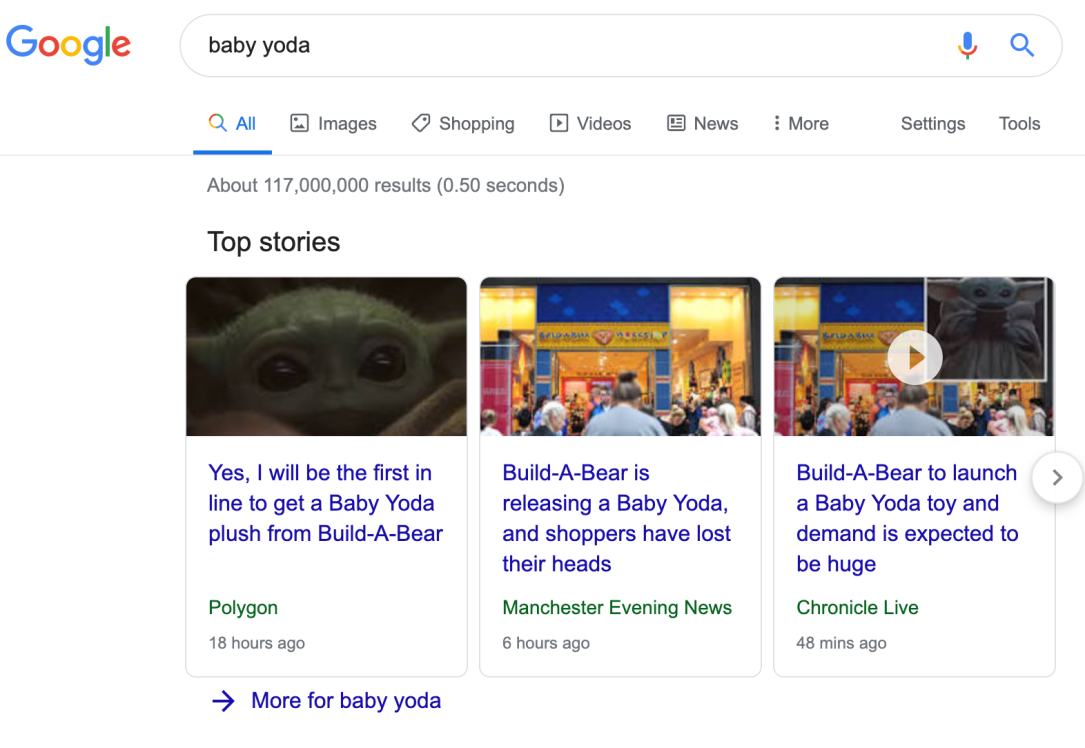This screenshot has height=748, width=1085.
Task: Click the Shopping price tag icon
Action: (x=420, y=122)
